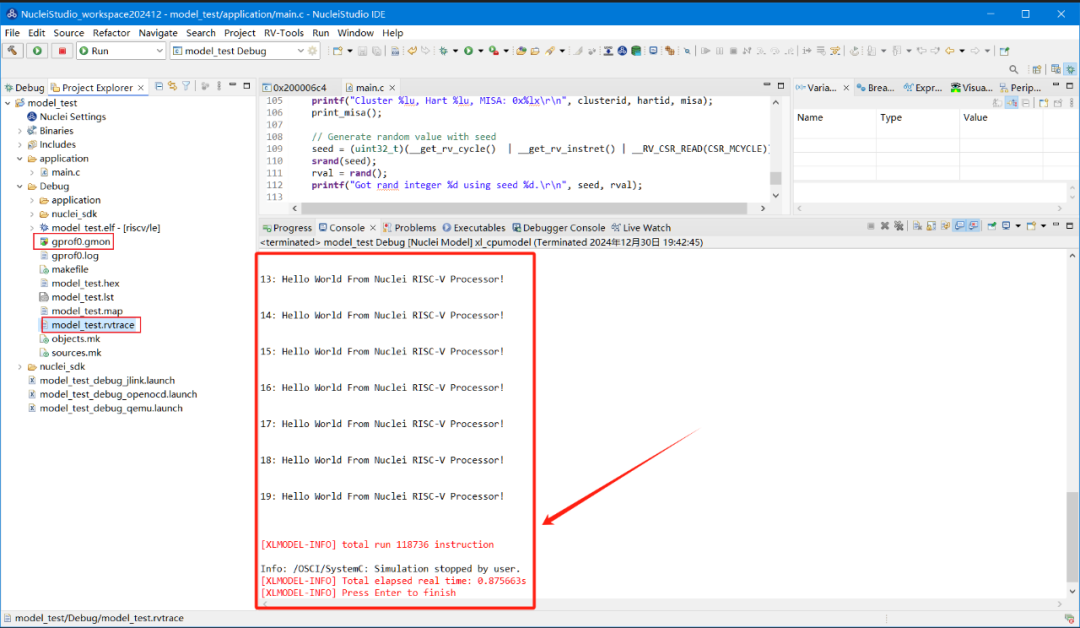1080x628 pixels.
Task: Collapse the application folder under model_test
Action: coord(20,158)
